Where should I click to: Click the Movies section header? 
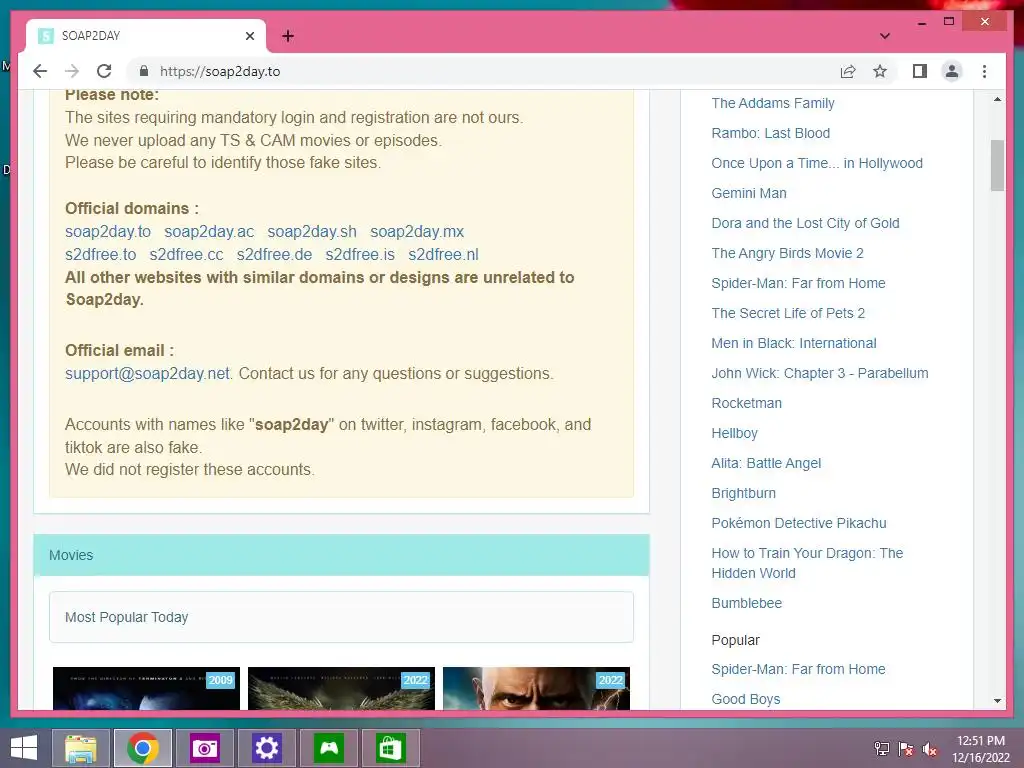pos(342,555)
